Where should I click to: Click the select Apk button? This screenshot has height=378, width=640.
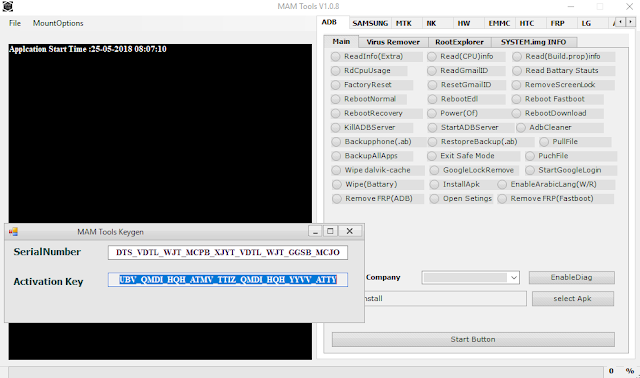573,298
